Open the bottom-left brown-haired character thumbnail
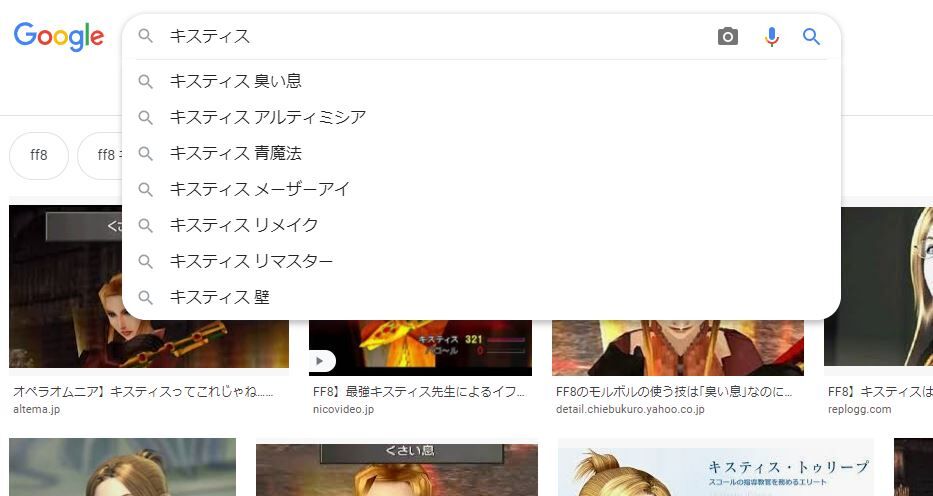 (x=123, y=467)
